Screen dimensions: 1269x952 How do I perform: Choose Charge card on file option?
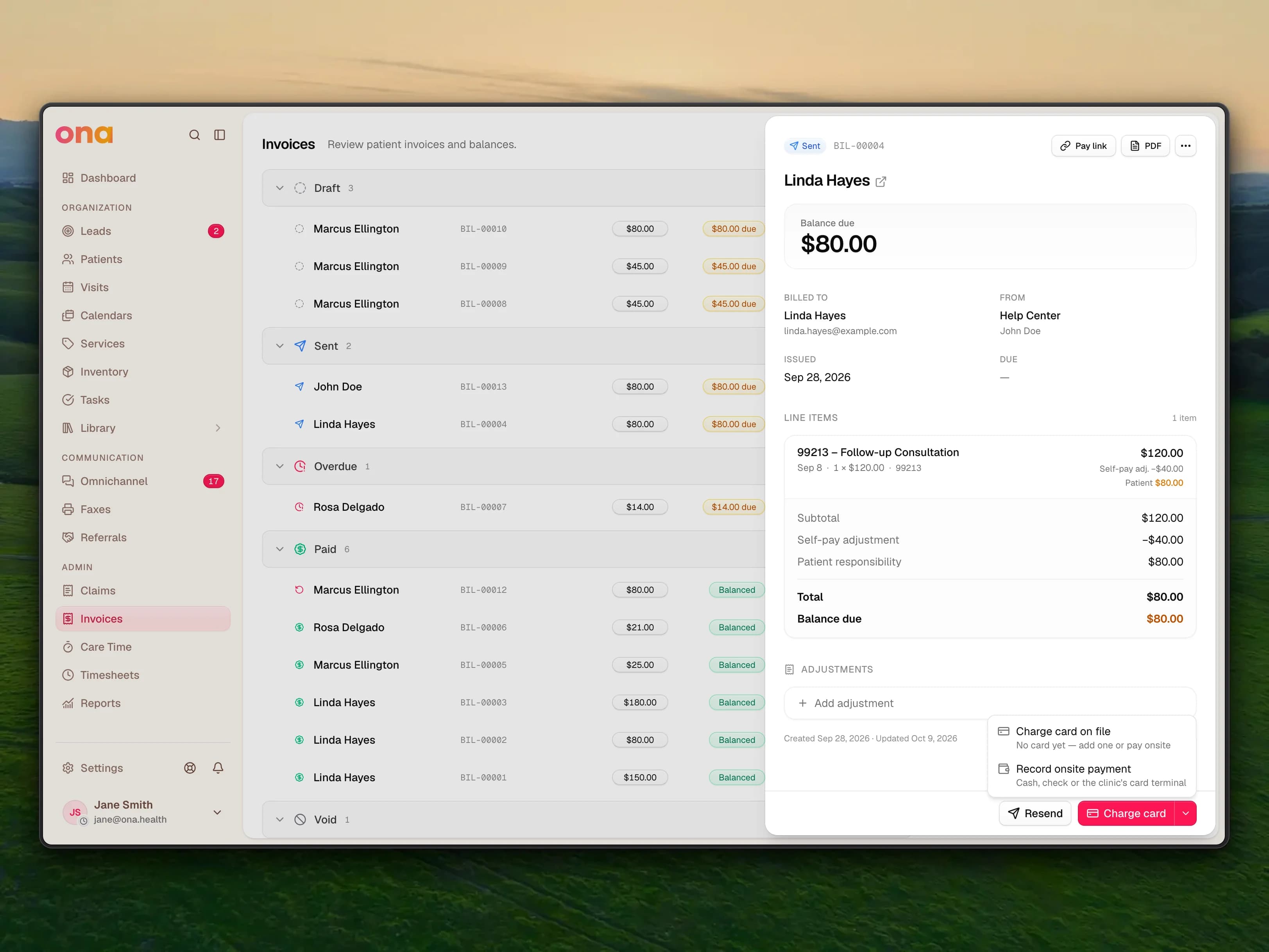1092,737
